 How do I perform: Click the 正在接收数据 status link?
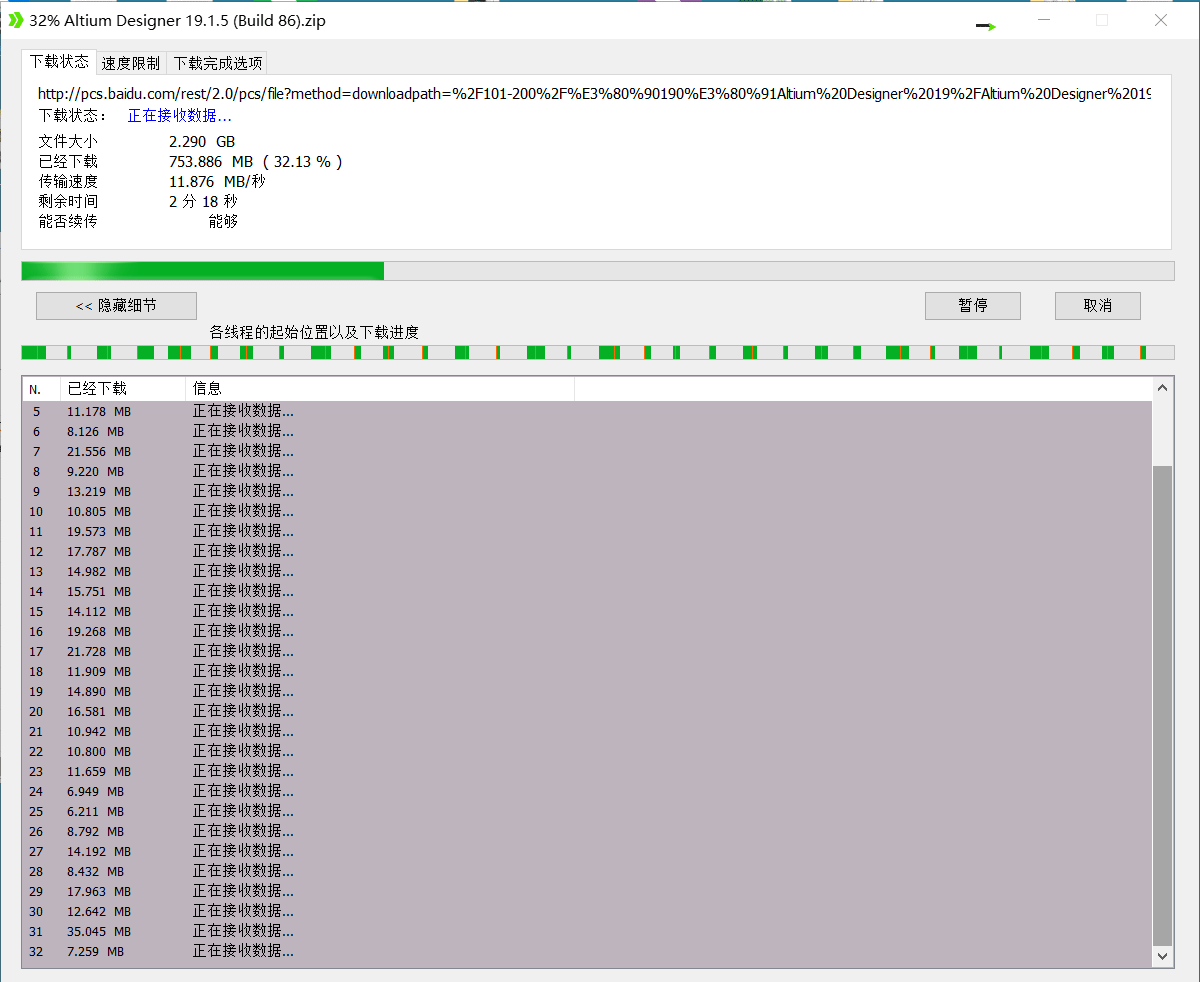(x=179, y=114)
